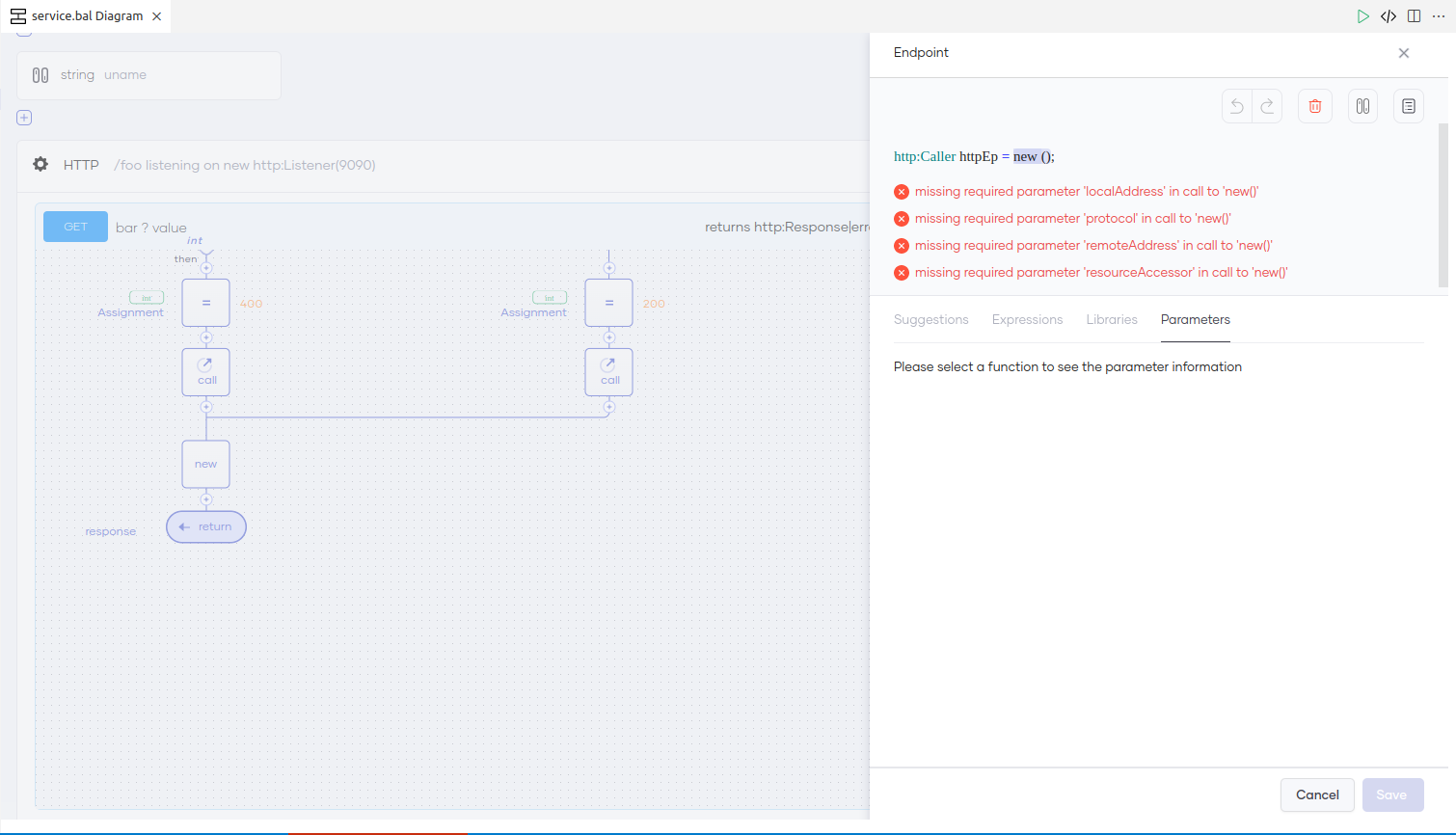
Task: Click the document icon in Endpoint toolbar
Action: 1409,106
